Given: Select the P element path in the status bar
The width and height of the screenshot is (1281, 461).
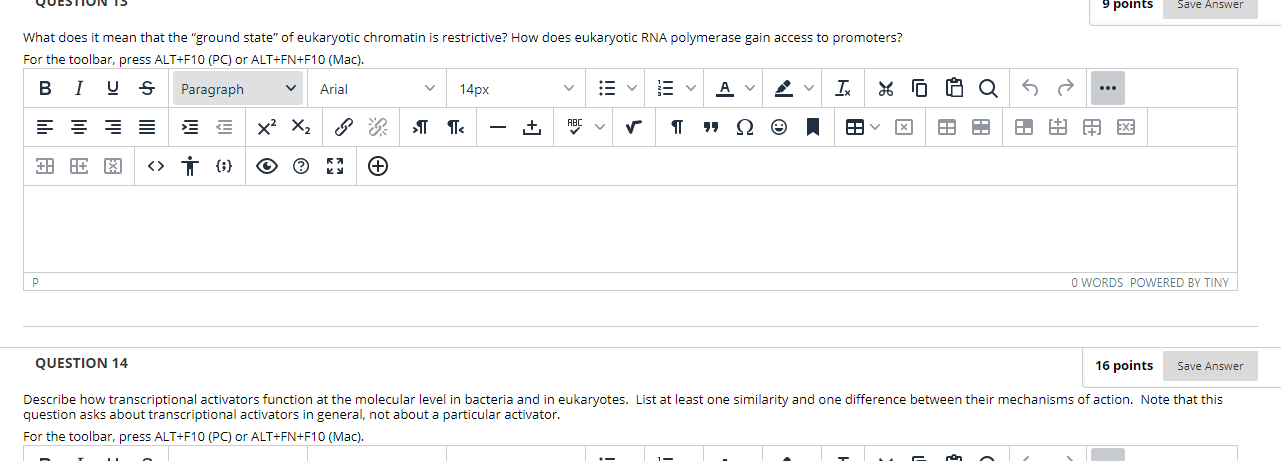Looking at the screenshot, I should click(x=36, y=283).
